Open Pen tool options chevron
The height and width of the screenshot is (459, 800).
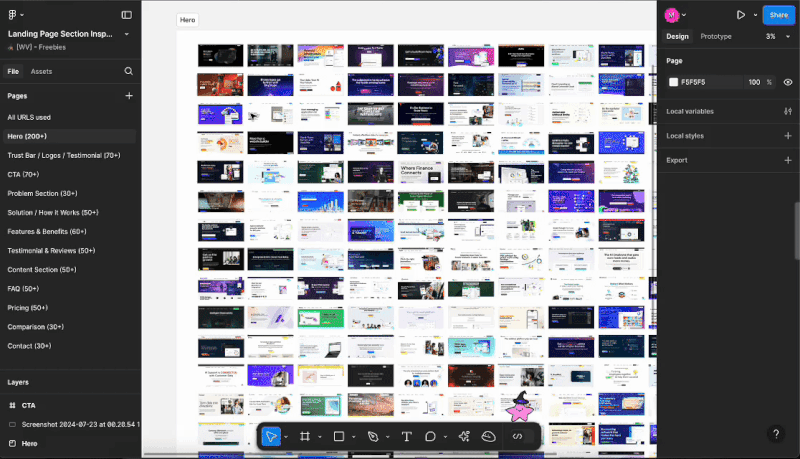(x=388, y=437)
